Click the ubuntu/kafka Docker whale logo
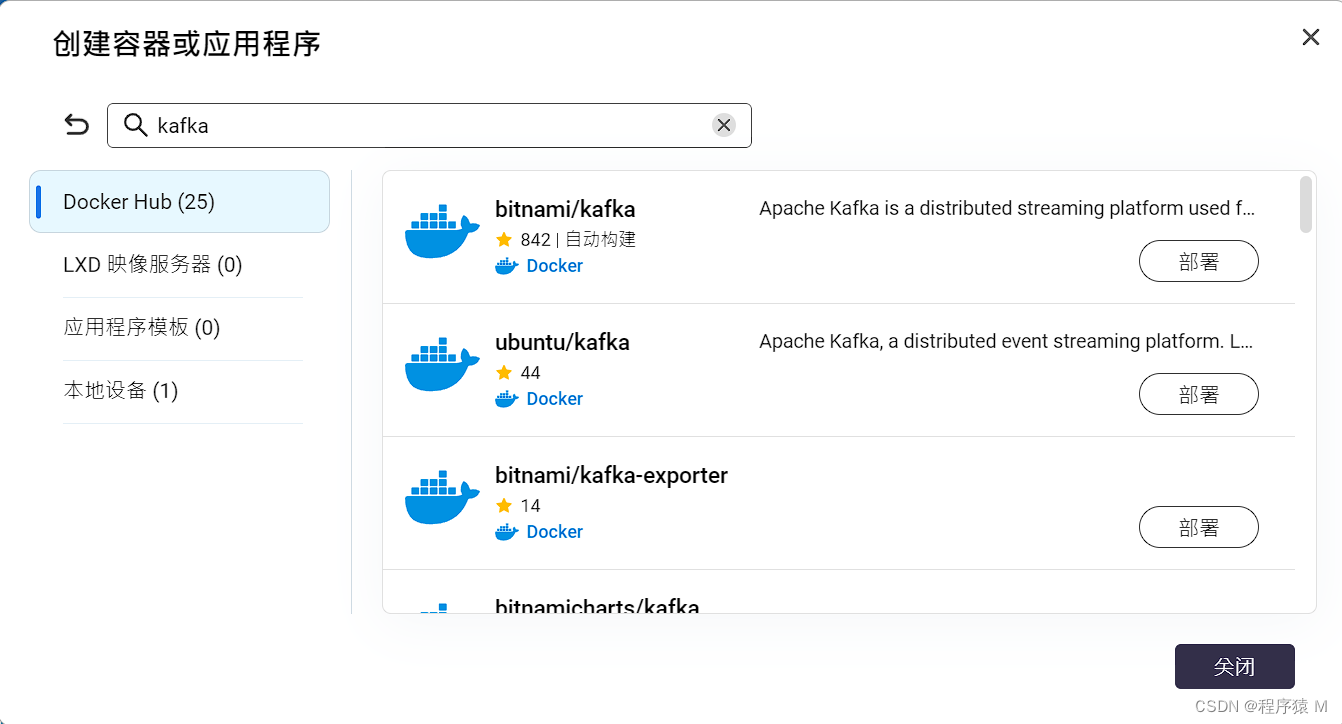1342x724 pixels. [442, 366]
